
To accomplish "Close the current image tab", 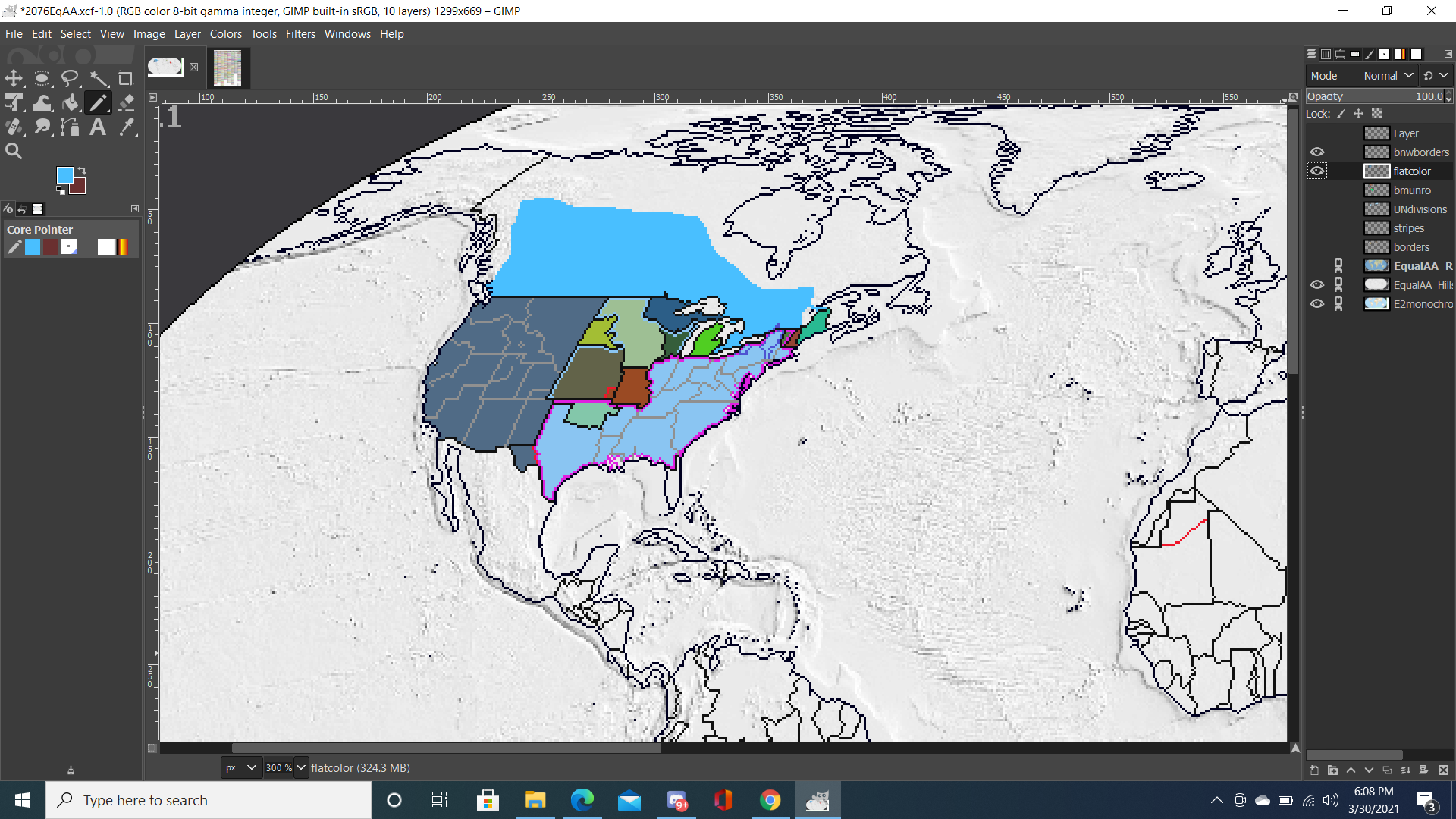I will tap(194, 67).
